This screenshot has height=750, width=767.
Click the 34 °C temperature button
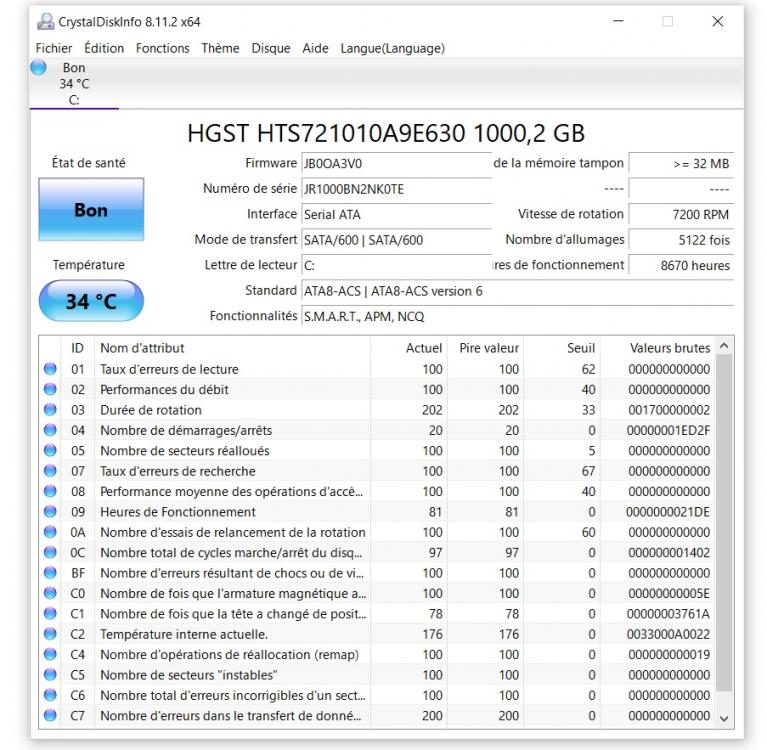point(91,301)
